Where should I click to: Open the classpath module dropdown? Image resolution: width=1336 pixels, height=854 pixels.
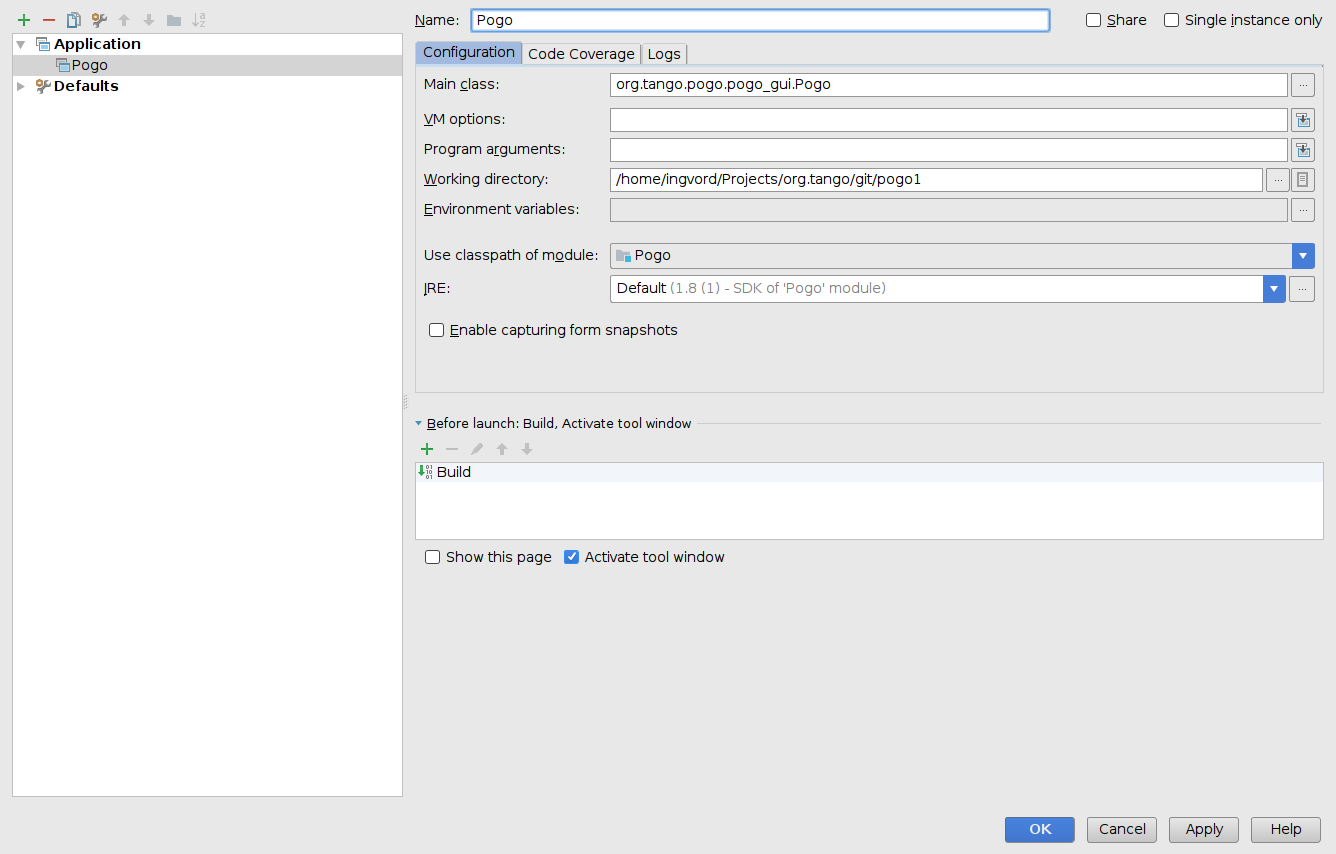(x=1303, y=256)
